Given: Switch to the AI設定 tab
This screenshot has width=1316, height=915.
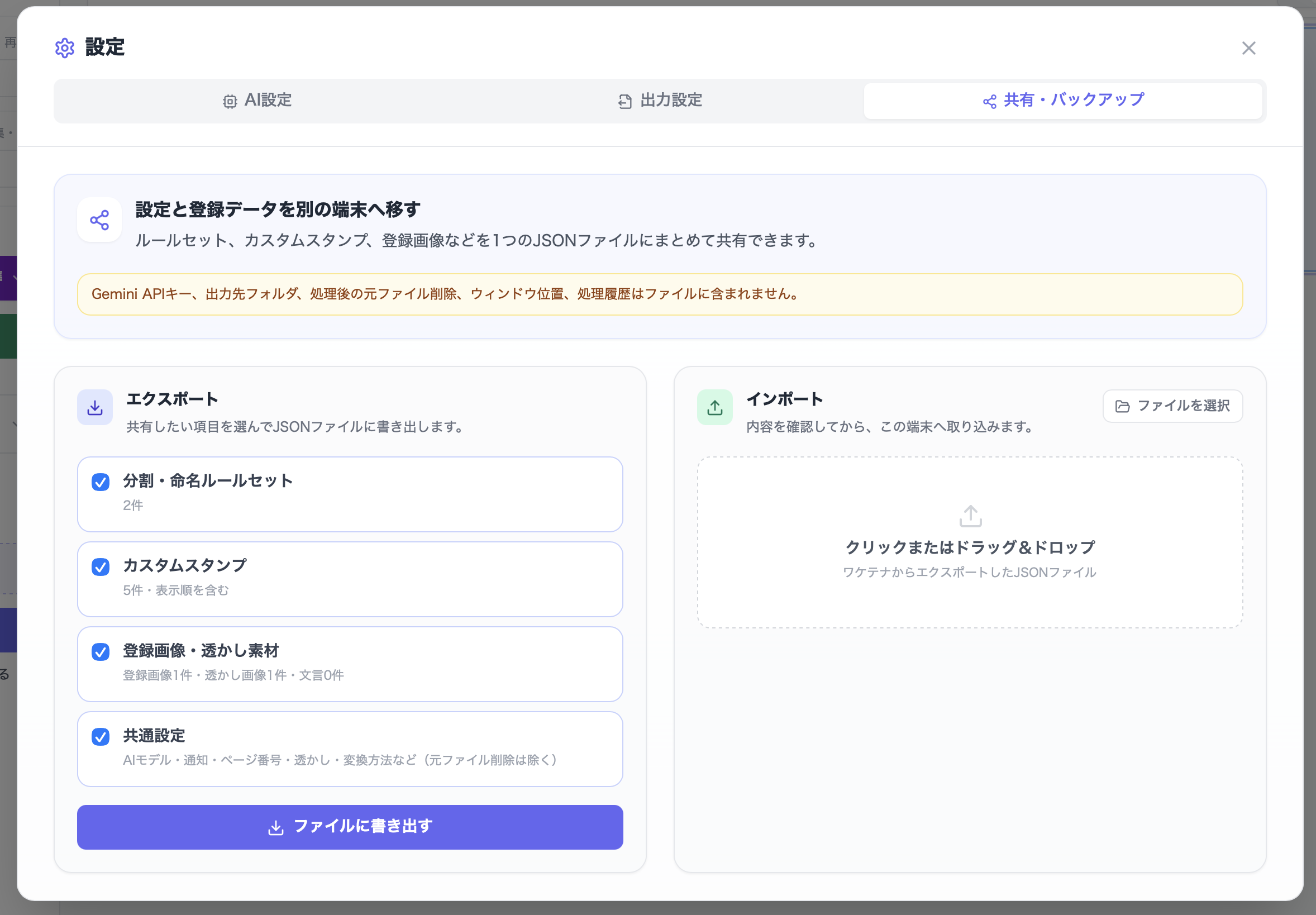Looking at the screenshot, I should tap(257, 101).
